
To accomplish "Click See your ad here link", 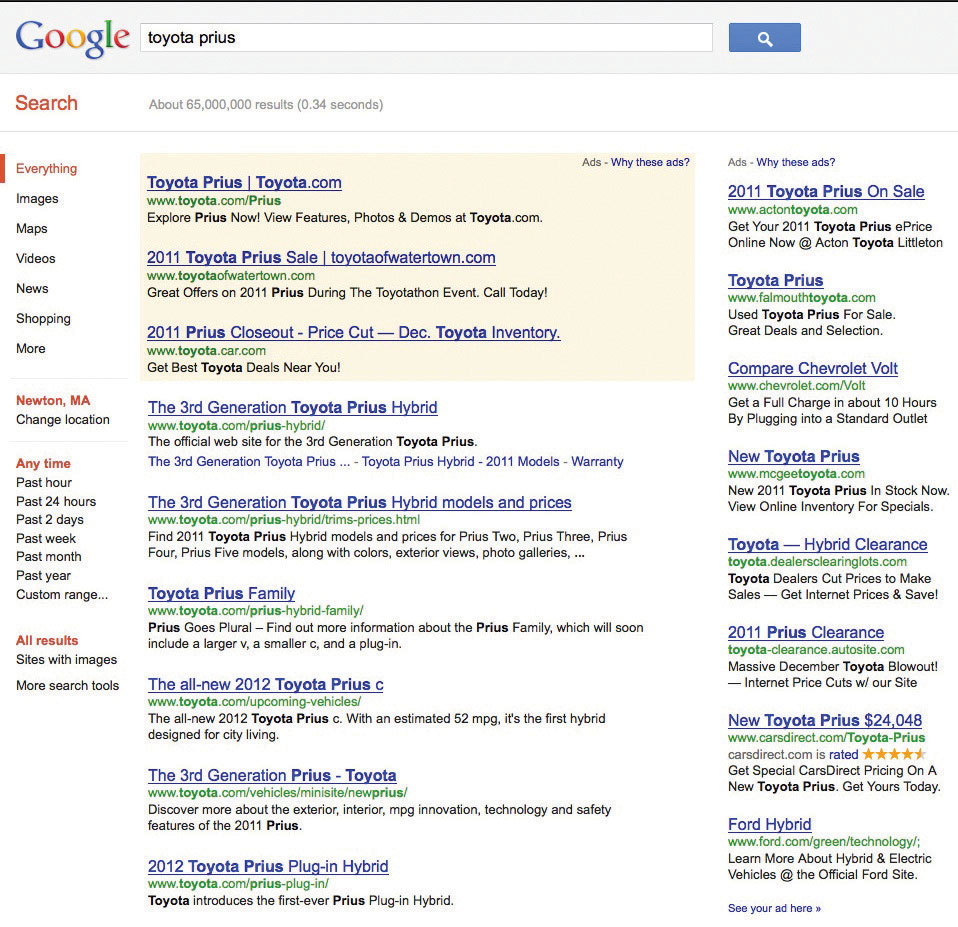I will pos(774,909).
